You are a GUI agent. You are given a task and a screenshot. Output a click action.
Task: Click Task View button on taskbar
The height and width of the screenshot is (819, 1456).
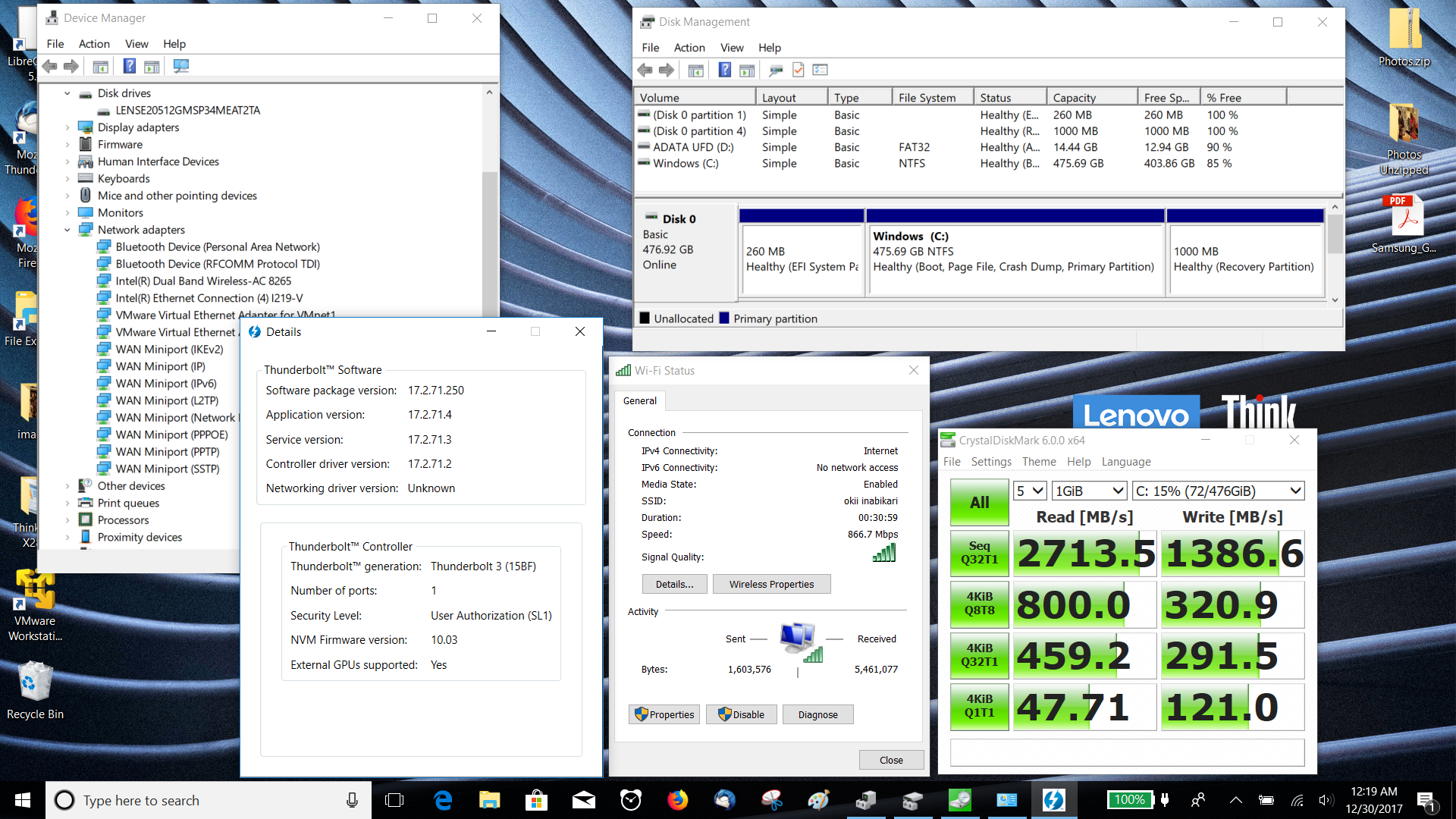pyautogui.click(x=394, y=800)
